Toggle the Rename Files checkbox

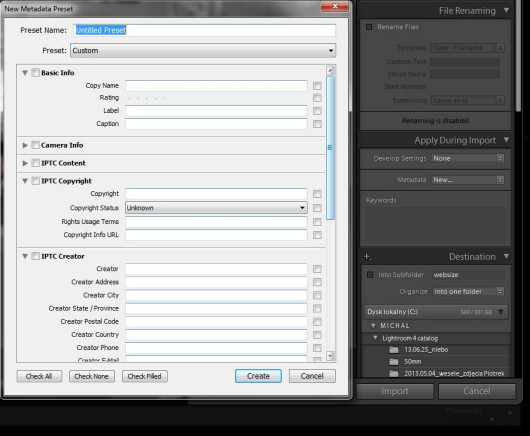369,27
